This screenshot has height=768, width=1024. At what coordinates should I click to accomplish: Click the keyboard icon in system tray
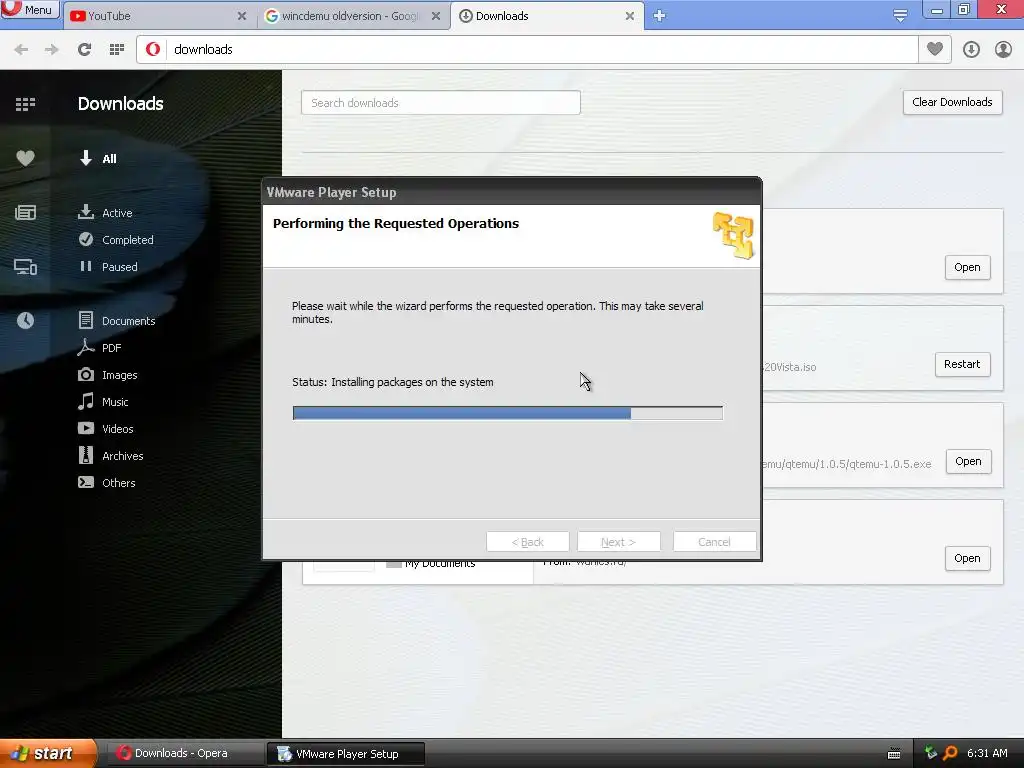tap(894, 754)
